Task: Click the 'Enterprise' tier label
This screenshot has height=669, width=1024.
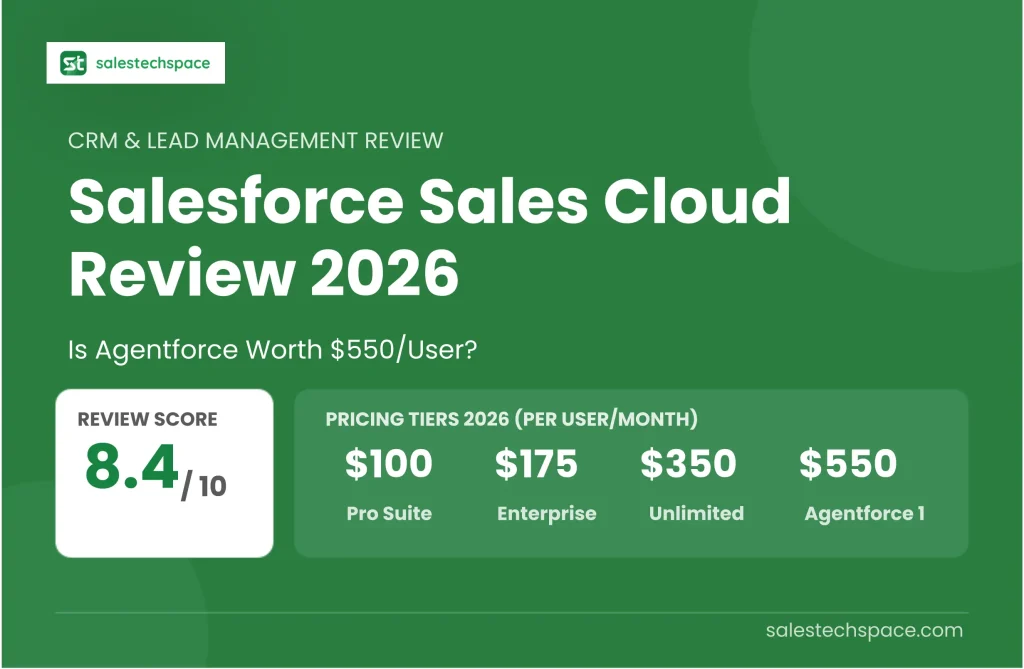Action: (x=547, y=514)
